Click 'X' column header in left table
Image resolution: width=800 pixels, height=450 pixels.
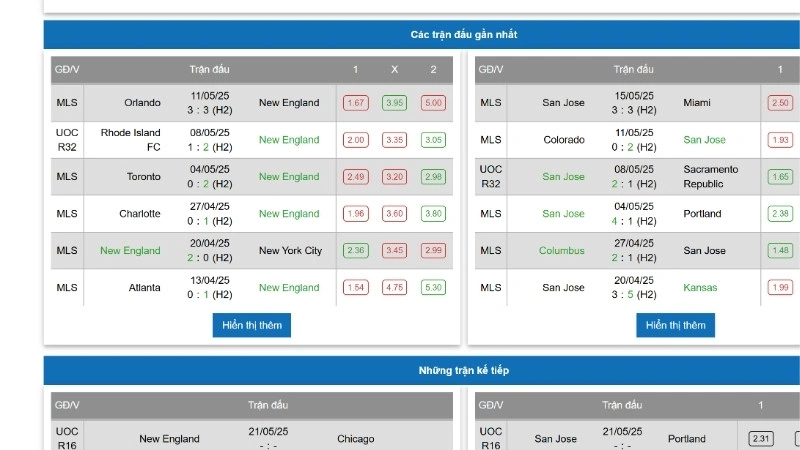[394, 69]
